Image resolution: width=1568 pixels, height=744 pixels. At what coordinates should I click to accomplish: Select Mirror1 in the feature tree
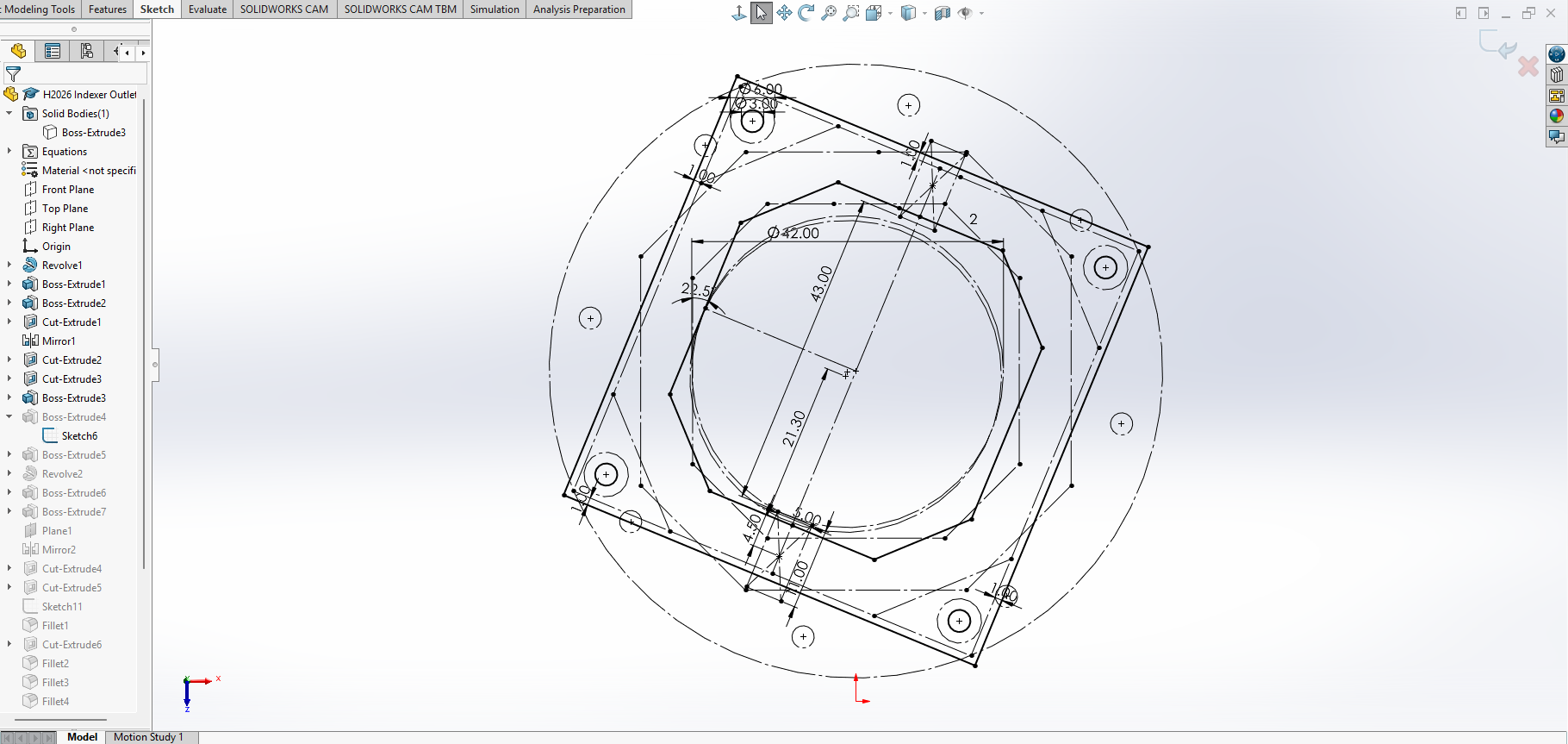pos(49,341)
